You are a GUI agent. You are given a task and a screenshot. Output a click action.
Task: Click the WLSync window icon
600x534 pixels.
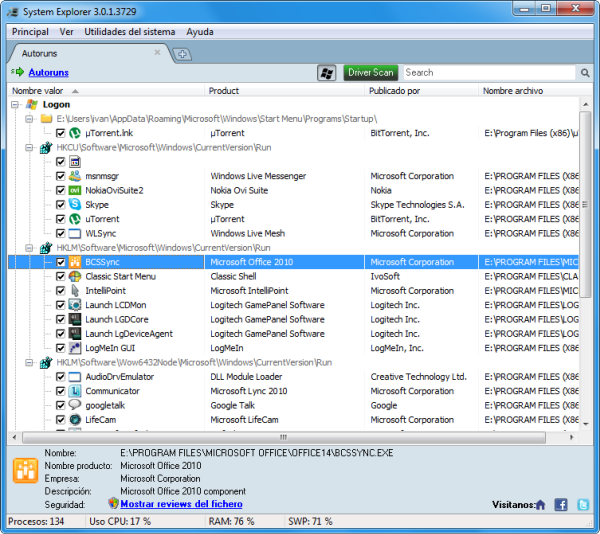(x=75, y=233)
